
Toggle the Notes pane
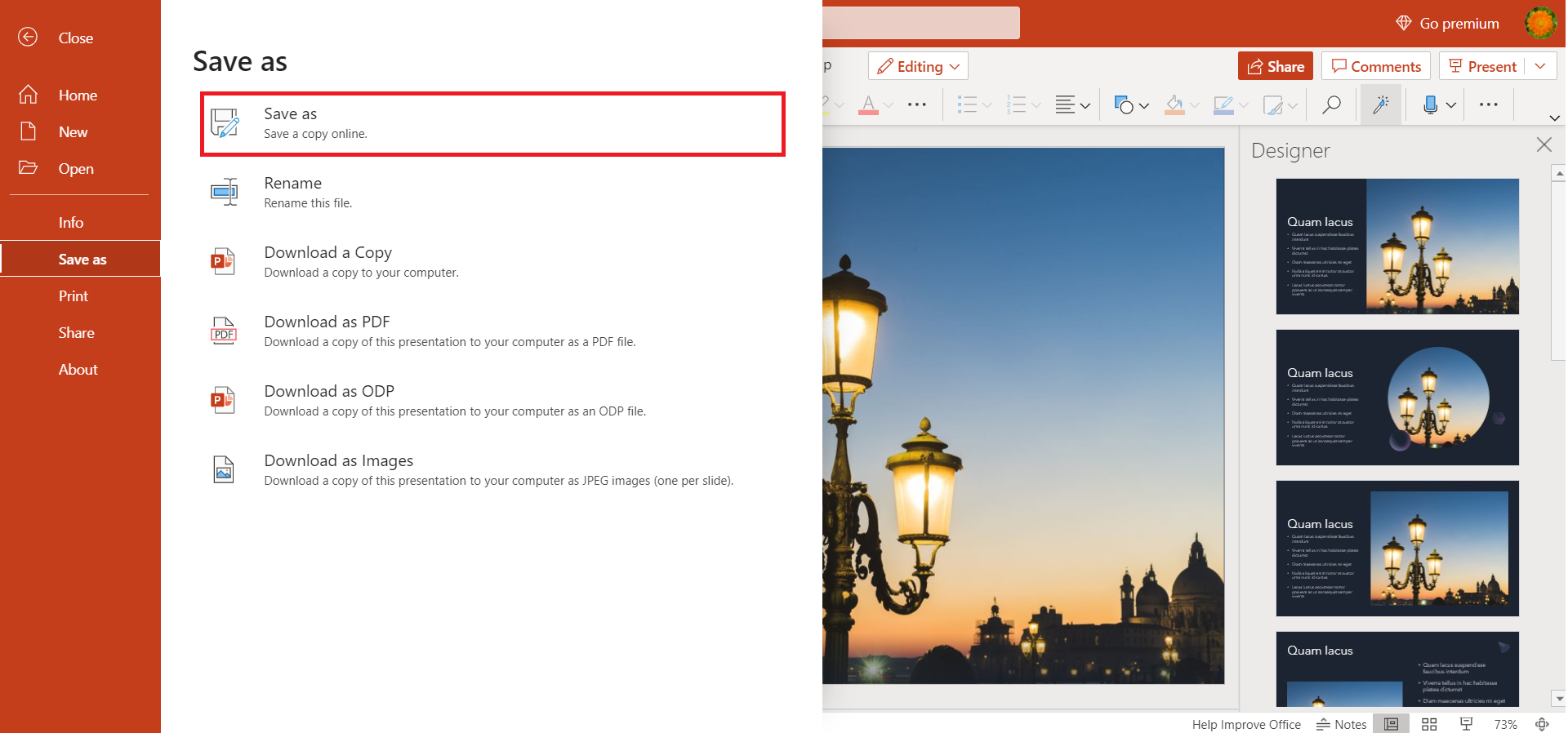[1341, 724]
